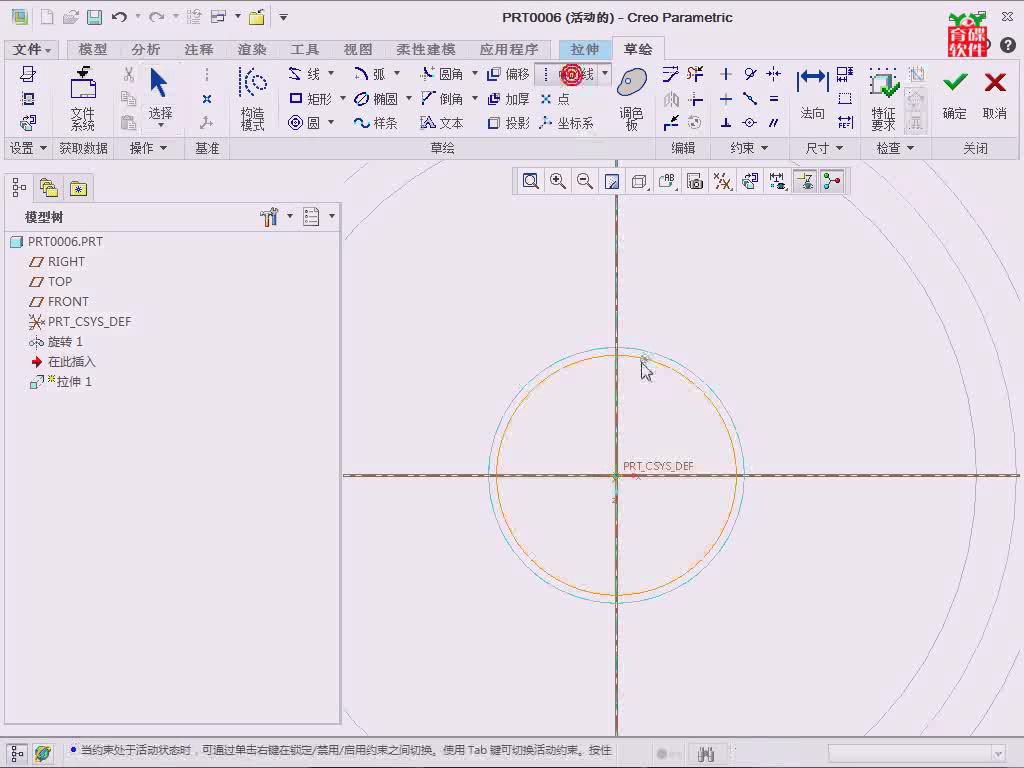This screenshot has height=768, width=1024.
Task: Click the 选择 select arrow tool
Action: 159,96
